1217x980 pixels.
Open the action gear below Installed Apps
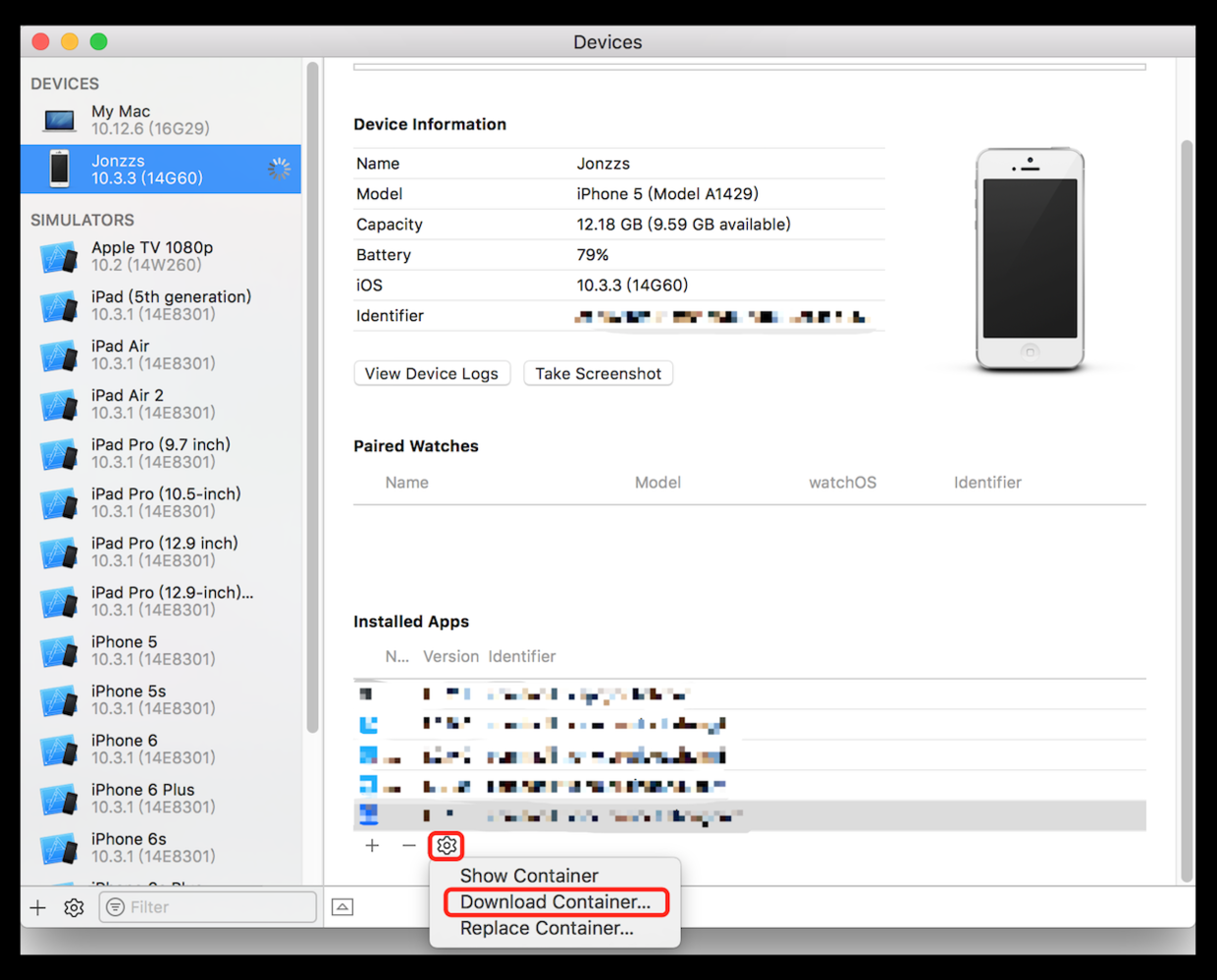click(x=447, y=845)
